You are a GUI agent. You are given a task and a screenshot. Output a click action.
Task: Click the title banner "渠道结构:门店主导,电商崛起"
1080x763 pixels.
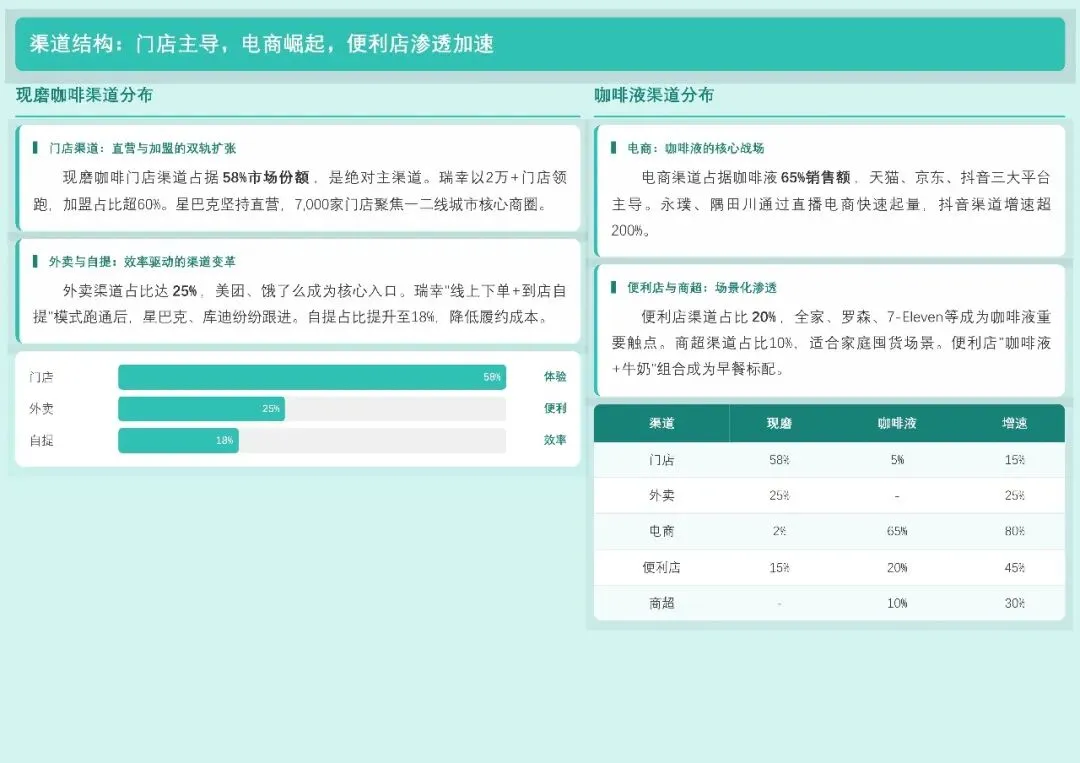[540, 44]
